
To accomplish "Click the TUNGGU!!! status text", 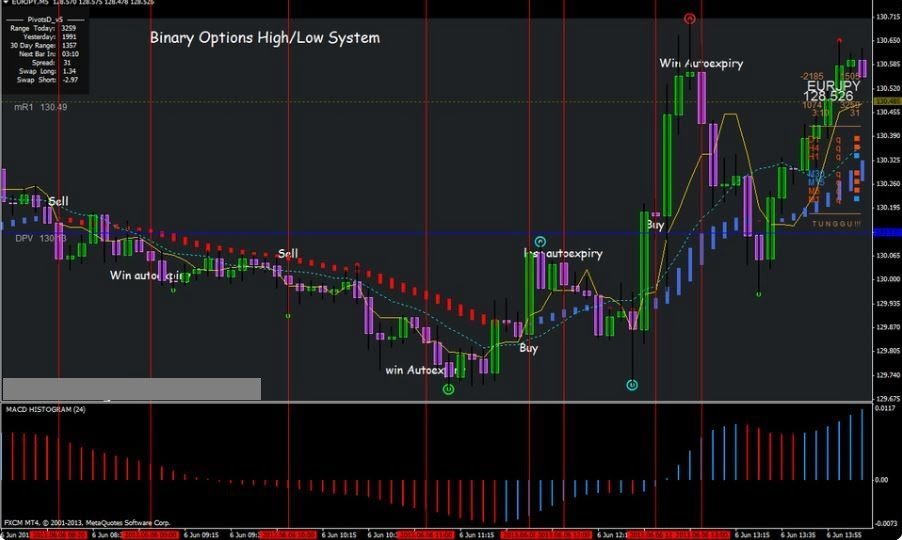I will pos(836,224).
